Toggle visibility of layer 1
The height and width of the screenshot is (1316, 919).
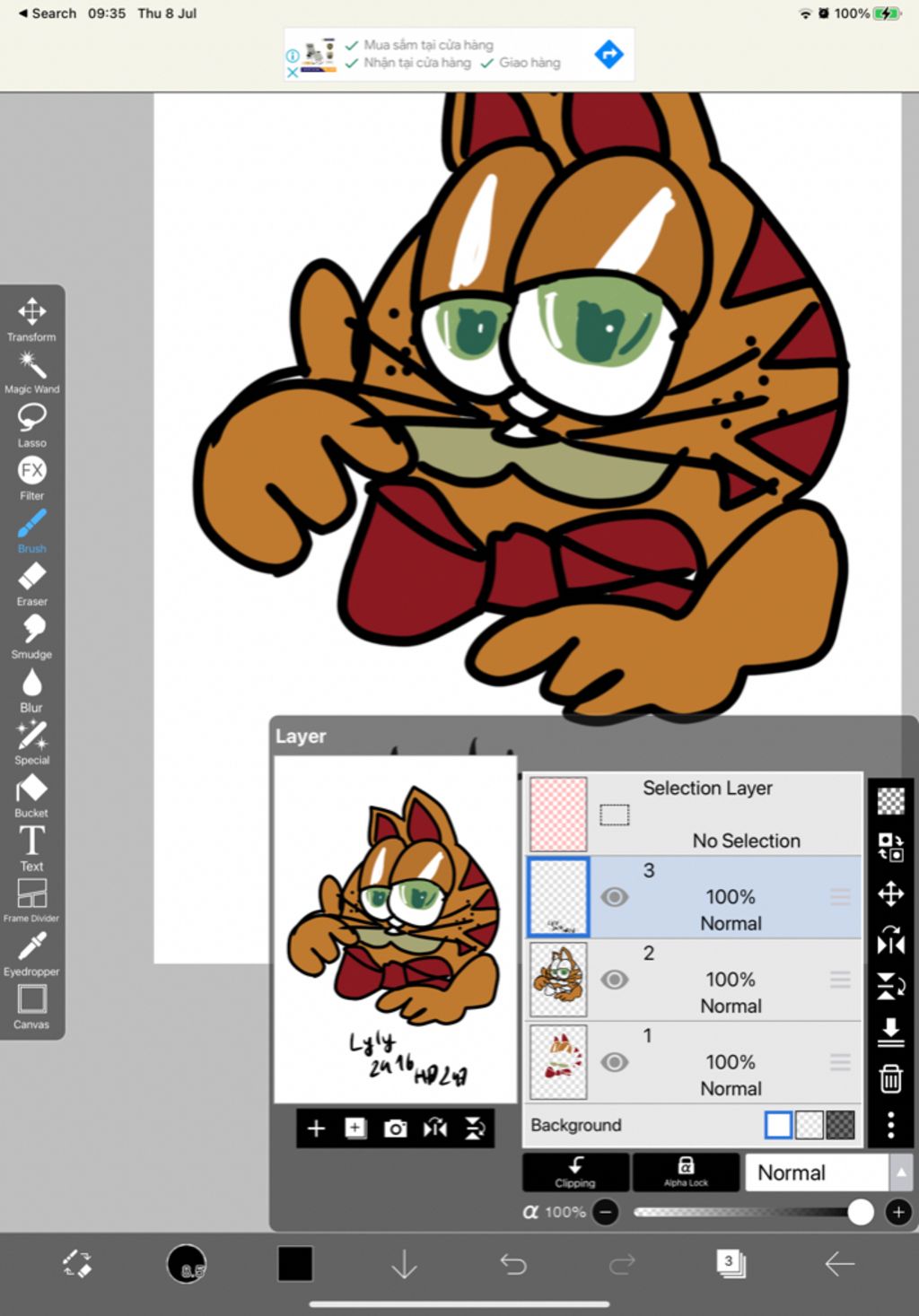614,1062
